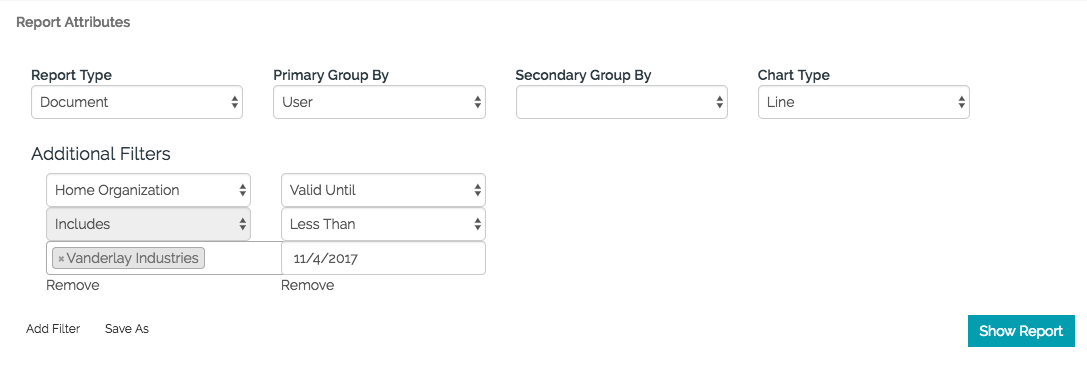
Task: Open the Includes operator dropdown
Action: coord(148,224)
